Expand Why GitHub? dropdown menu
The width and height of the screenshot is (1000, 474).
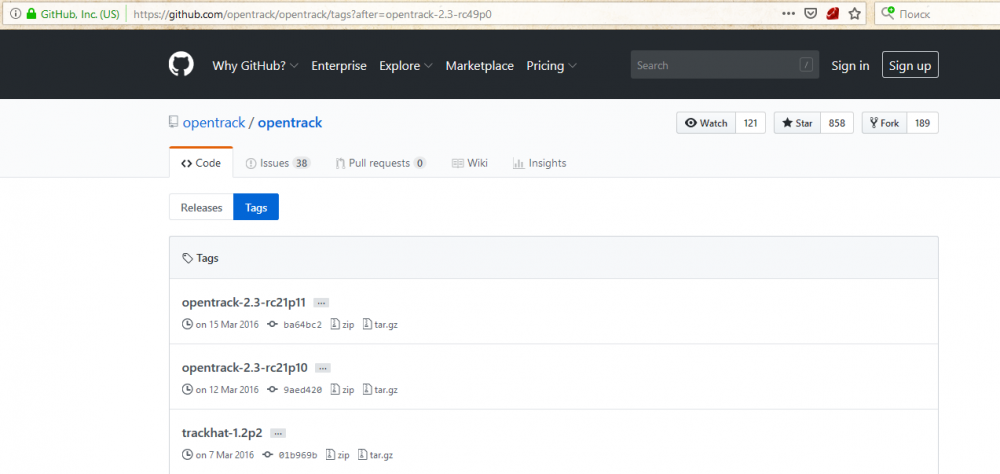coord(255,66)
